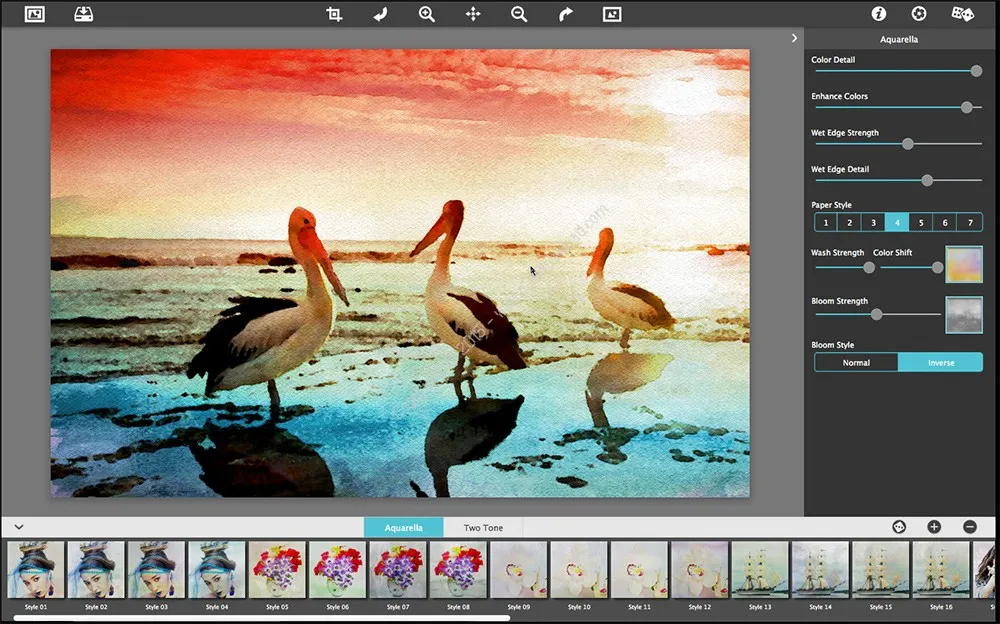Viewport: 1000px width, 624px height.
Task: Click the Wash Strength slider handle
Action: click(869, 268)
